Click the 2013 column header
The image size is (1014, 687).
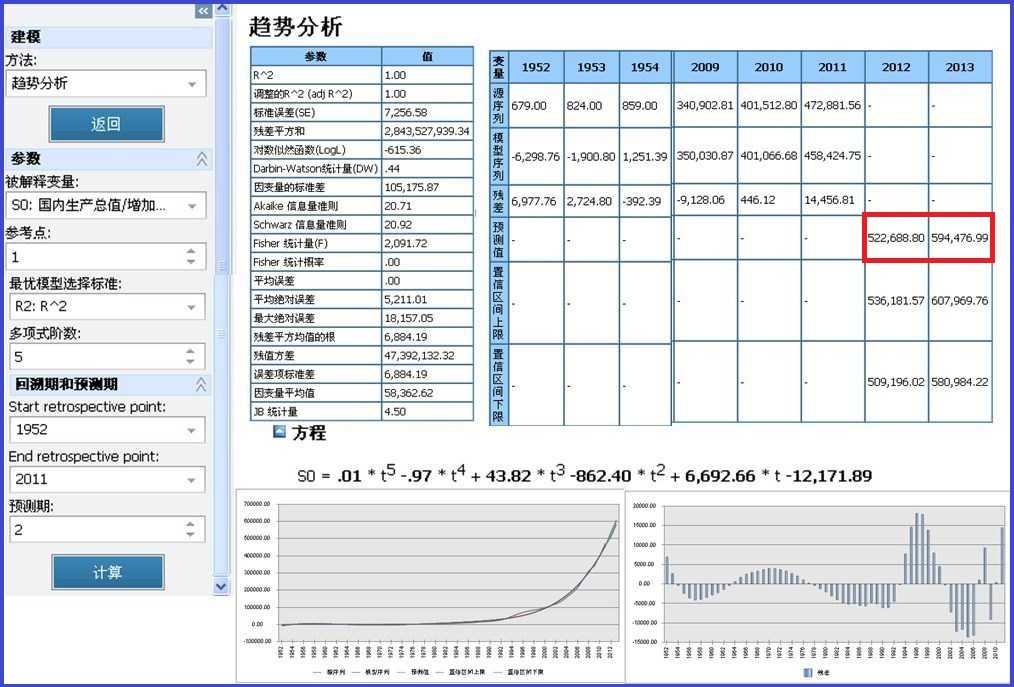tap(960, 67)
